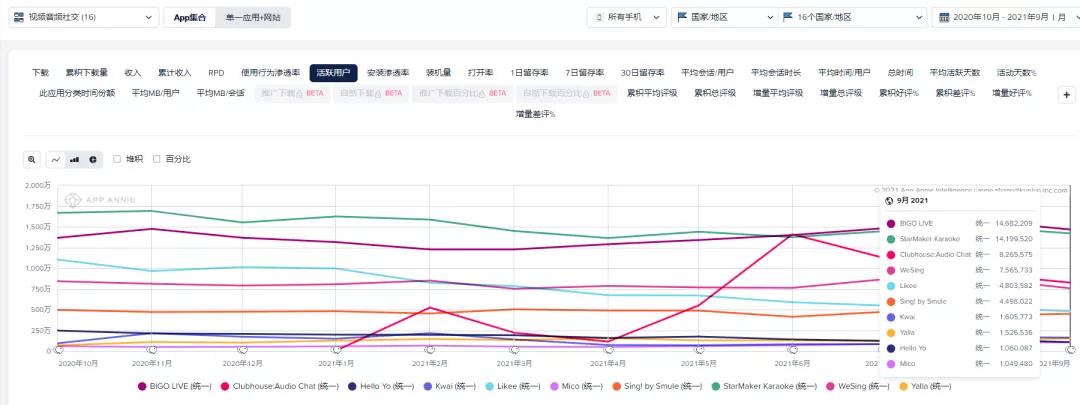Screen dimensions: 1080x405
Task: Open the 视频音频社交 (16) dropdown
Action: click(83, 17)
